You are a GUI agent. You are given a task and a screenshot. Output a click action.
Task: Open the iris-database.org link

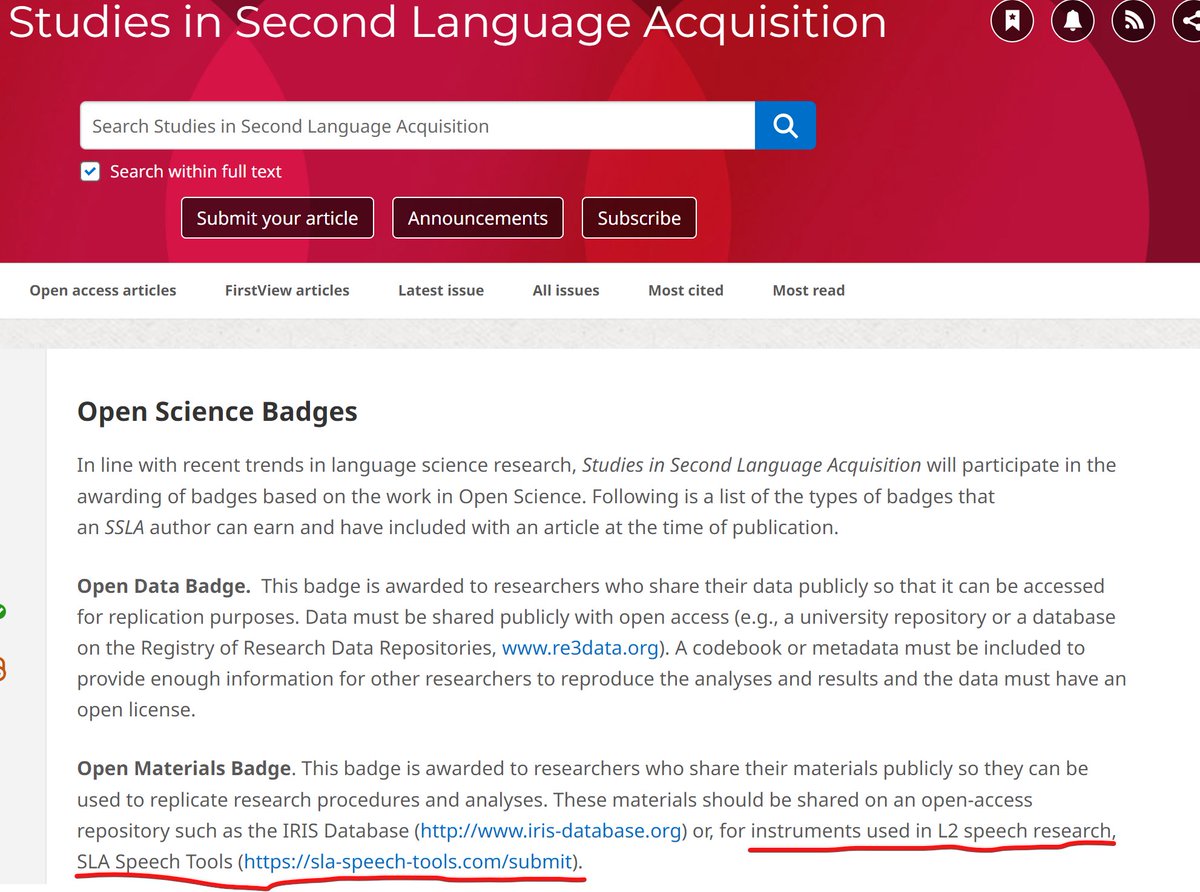click(551, 830)
